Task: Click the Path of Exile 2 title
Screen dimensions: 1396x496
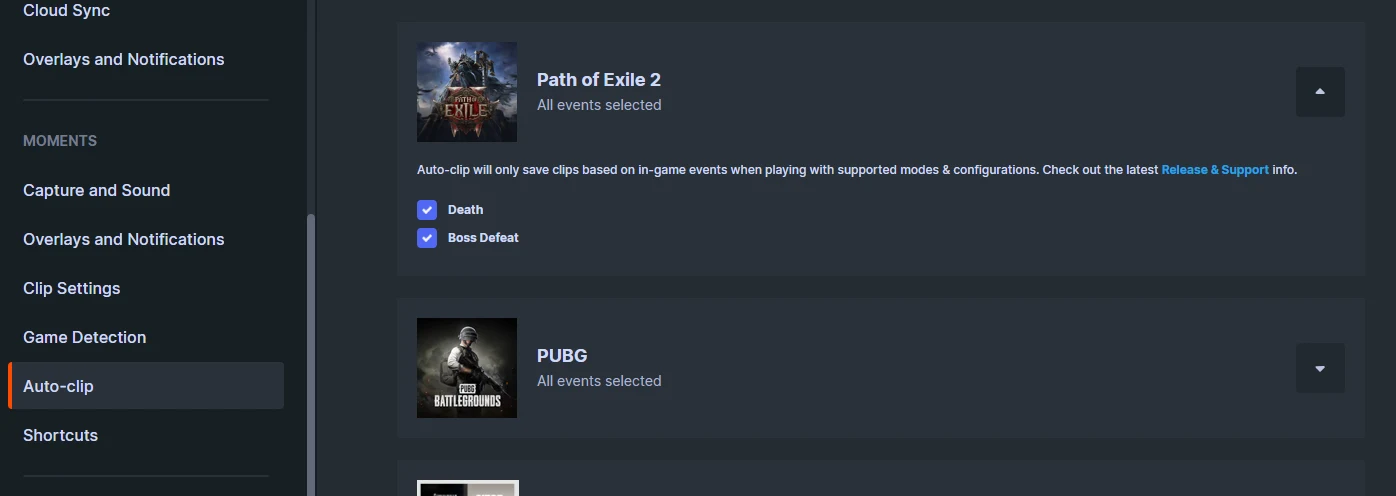Action: [x=599, y=80]
